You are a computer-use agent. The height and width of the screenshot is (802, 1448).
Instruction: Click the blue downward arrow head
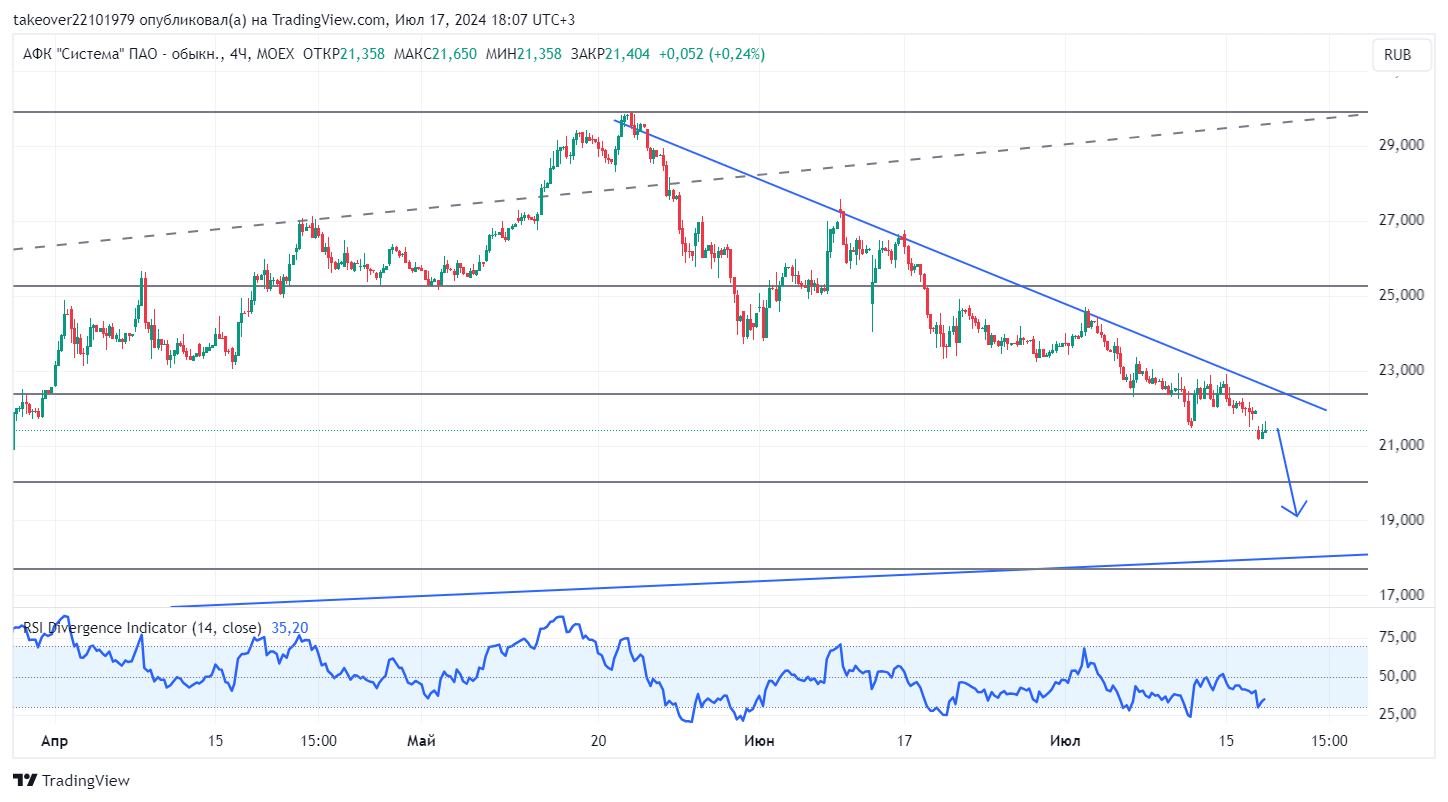pos(1296,508)
